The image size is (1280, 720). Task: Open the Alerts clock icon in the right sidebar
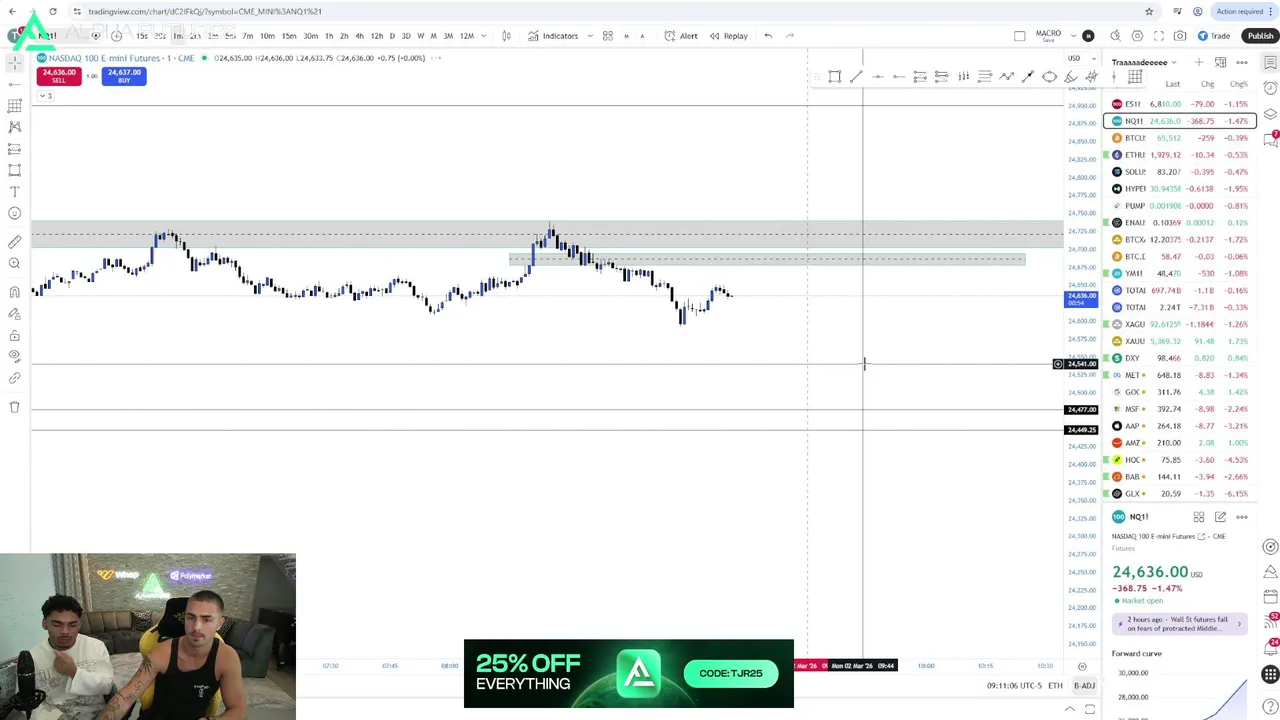1270,88
